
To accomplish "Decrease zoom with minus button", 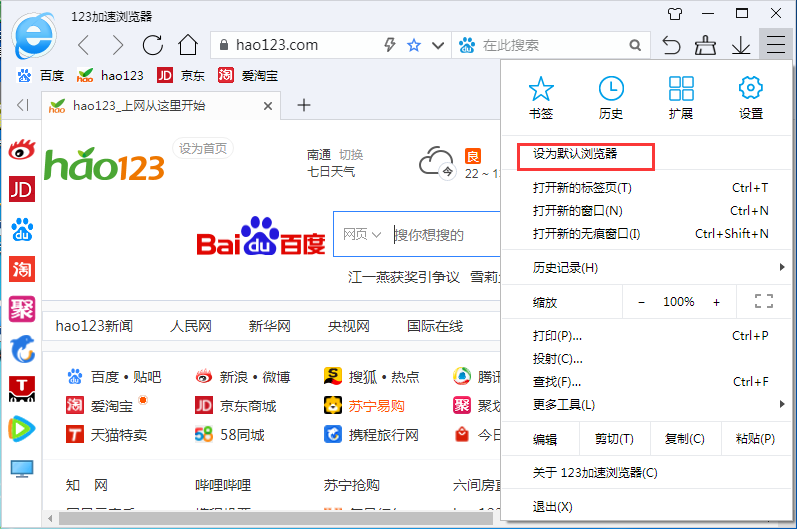I will tap(641, 302).
